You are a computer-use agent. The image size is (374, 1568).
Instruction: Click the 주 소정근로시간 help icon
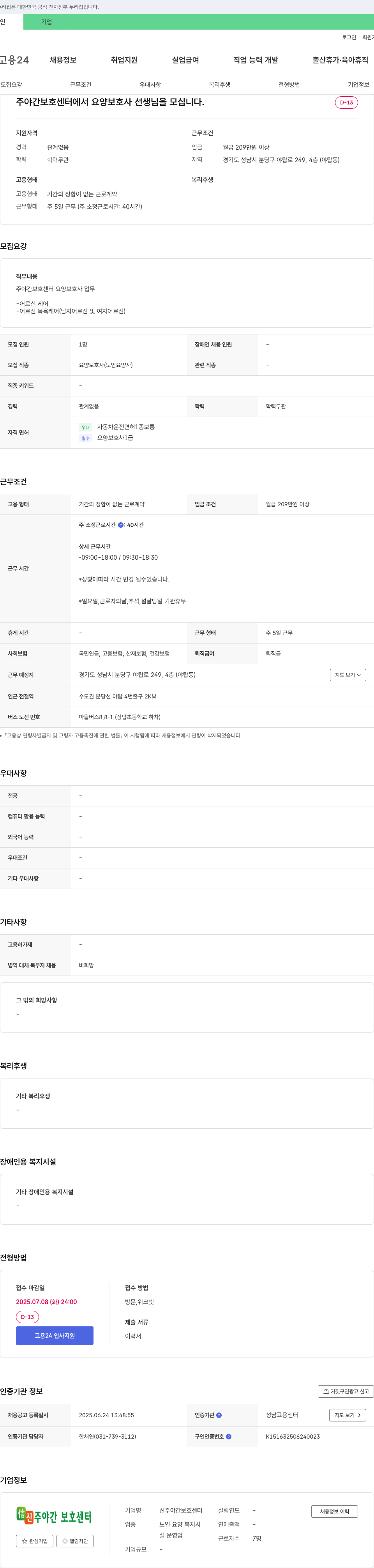tap(120, 525)
